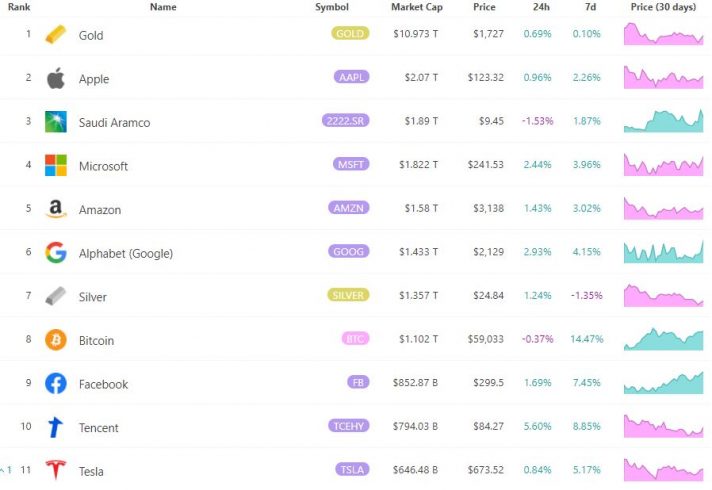Image resolution: width=712 pixels, height=490 pixels.
Task: Click the SILVER symbol badge
Action: (x=348, y=295)
